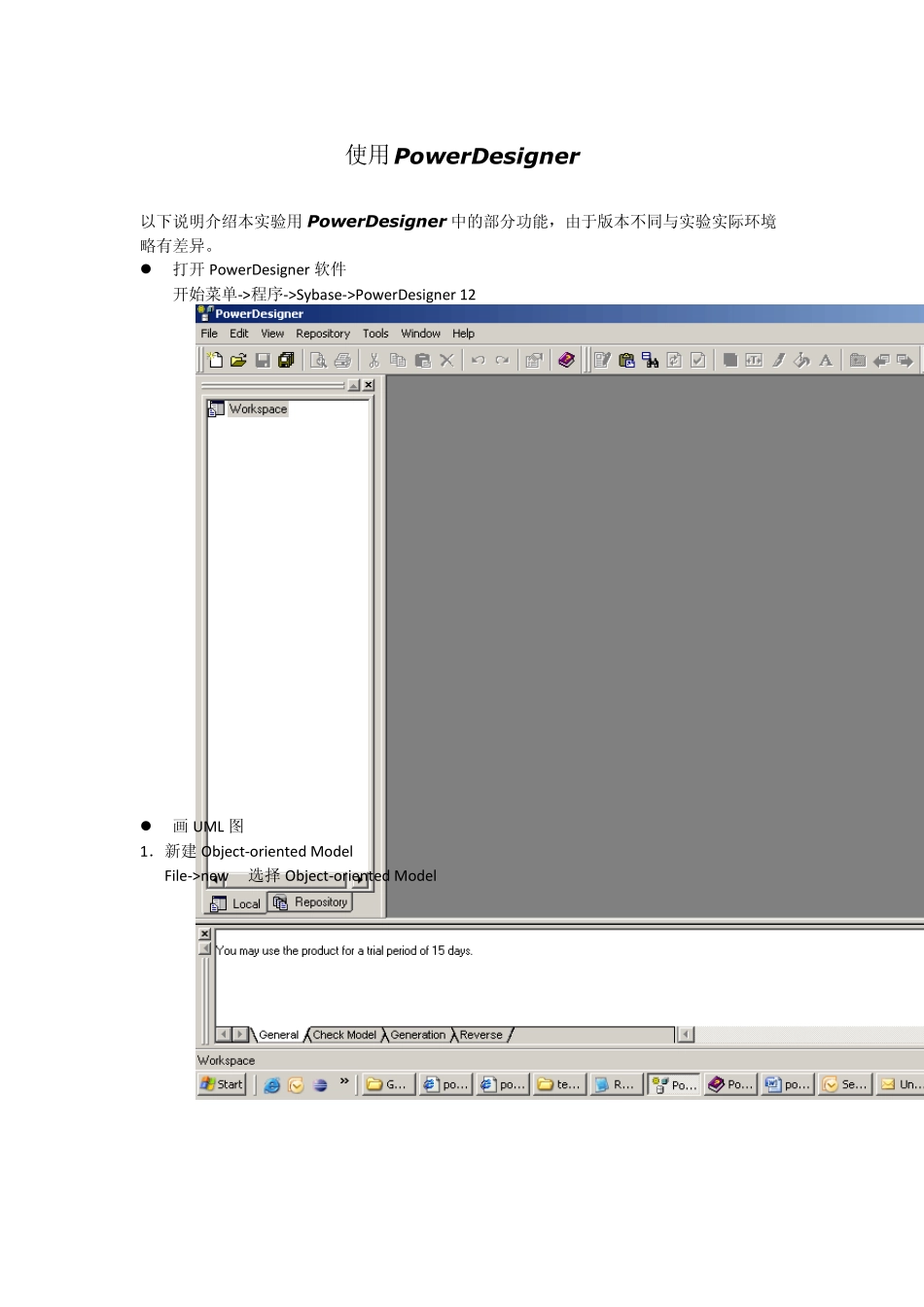Click the purple book toolbar icon

(566, 360)
